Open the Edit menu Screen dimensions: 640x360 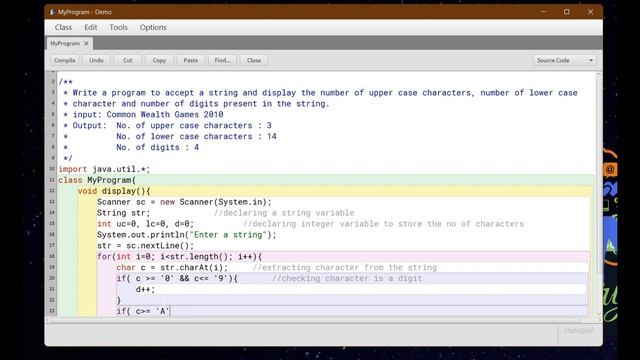click(x=91, y=27)
